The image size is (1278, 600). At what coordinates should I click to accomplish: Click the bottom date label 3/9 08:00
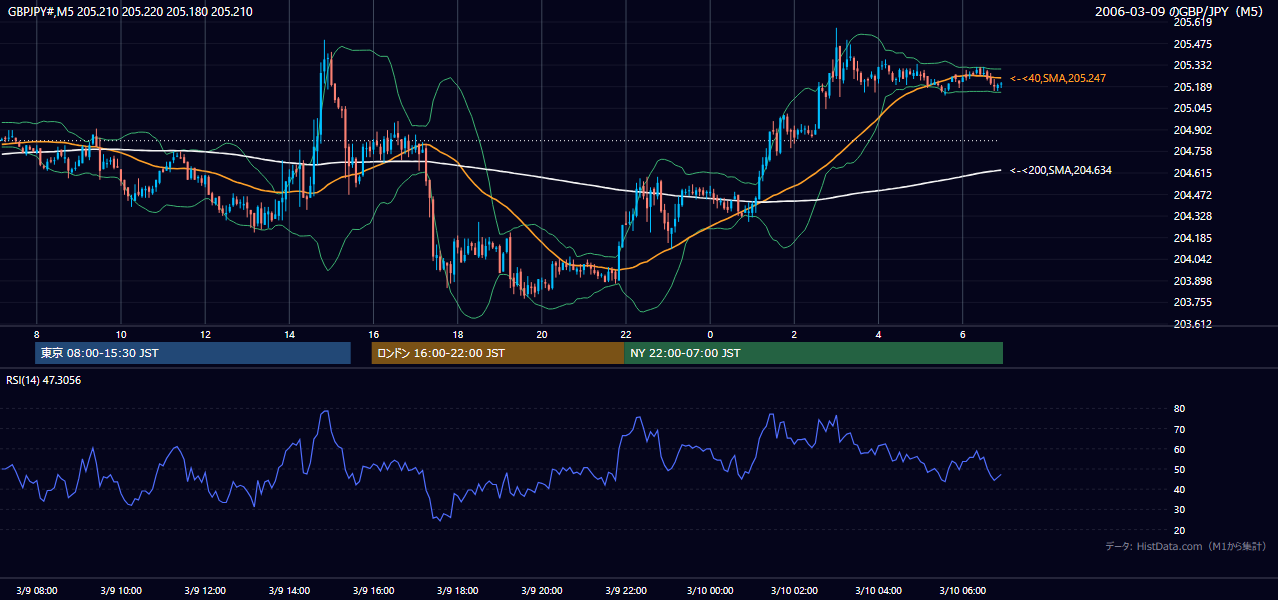[x=37, y=591]
